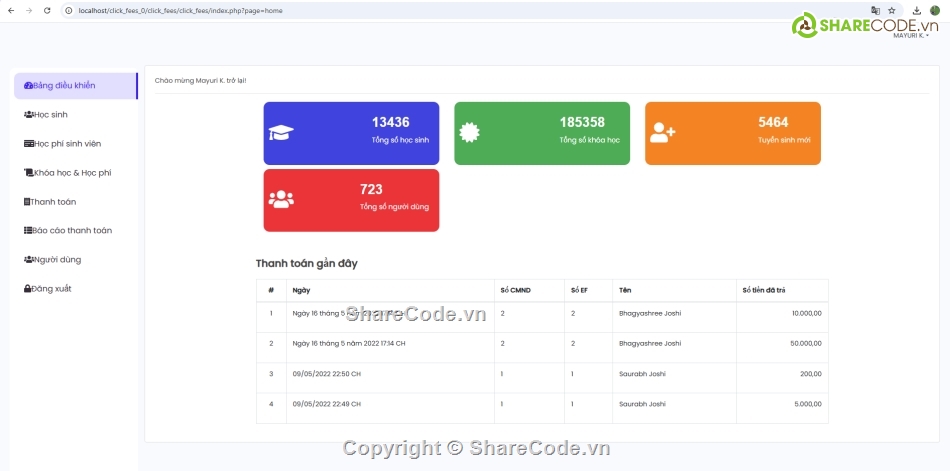950x471 pixels.
Task: Open Báo cáo thanh toán report
Action: point(71,231)
